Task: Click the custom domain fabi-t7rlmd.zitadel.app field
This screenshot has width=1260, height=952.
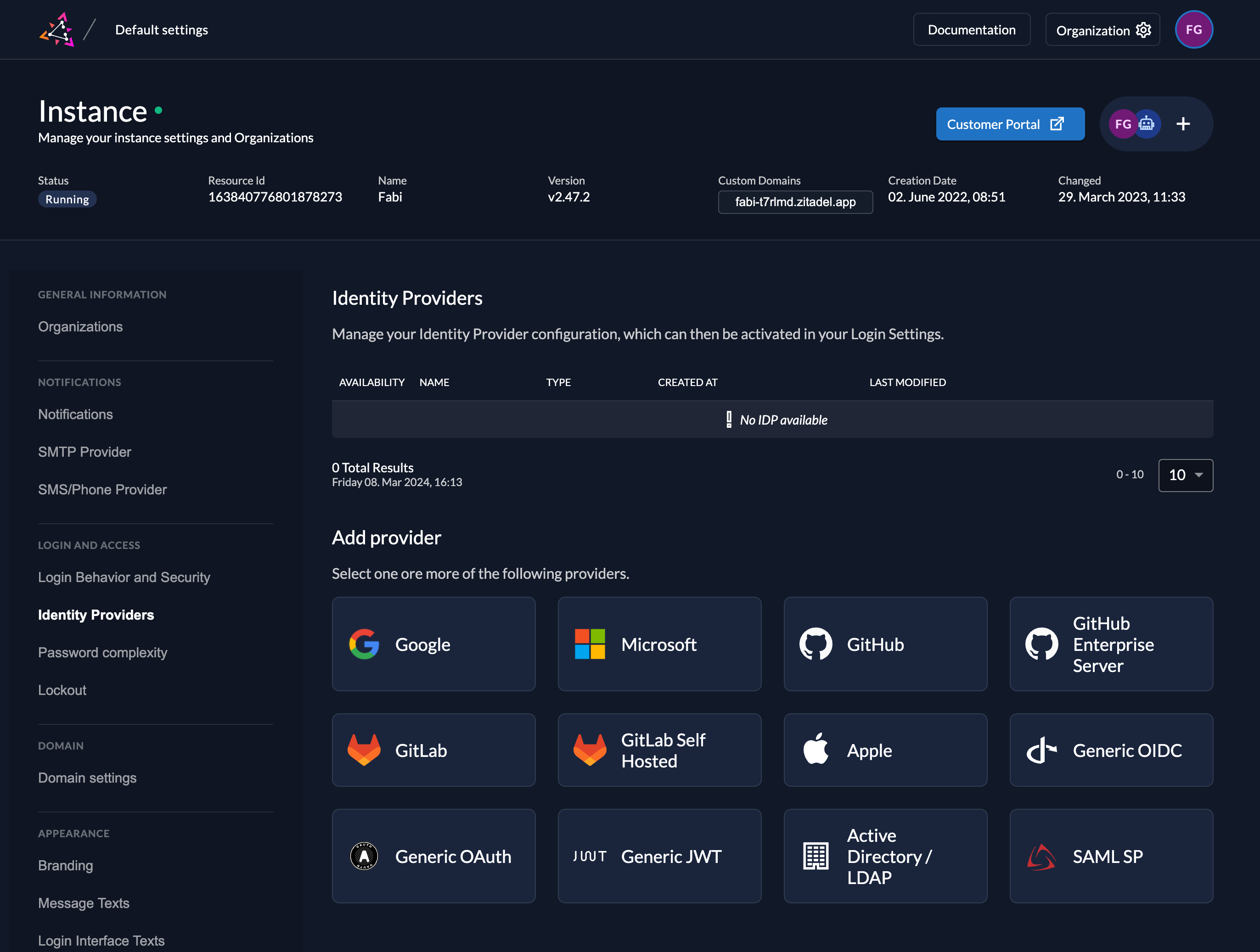Action: point(795,202)
